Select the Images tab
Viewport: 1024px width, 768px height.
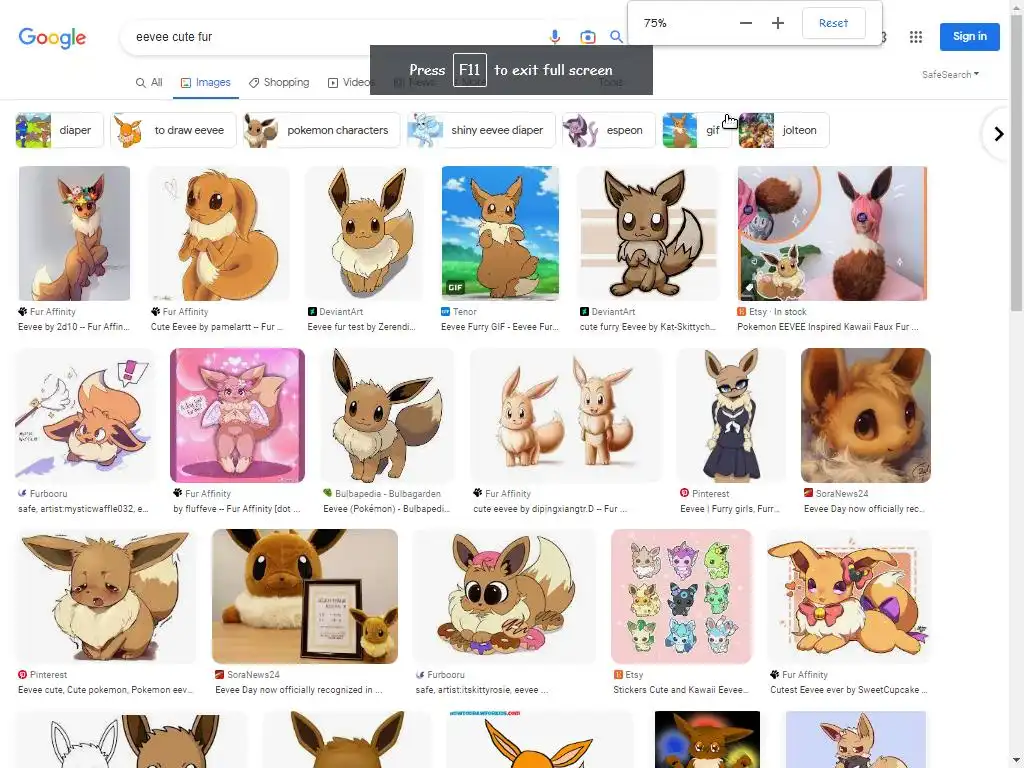coord(206,82)
